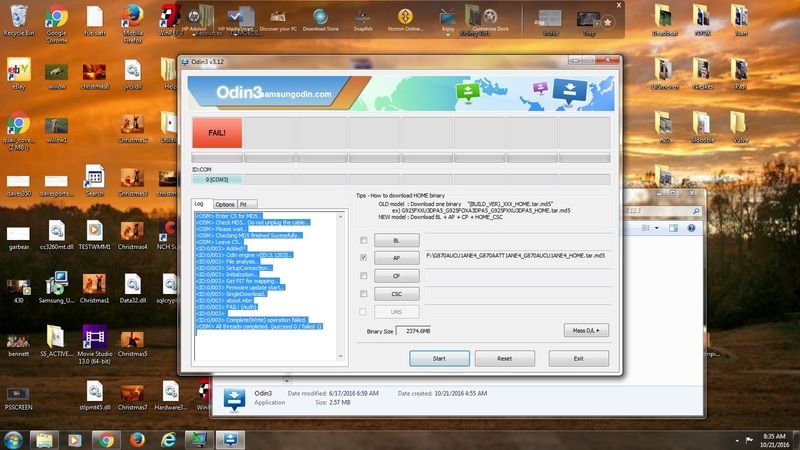Select the SS_ACTIVE... folder on the desktop
This screenshot has height=450, width=800.
click(x=57, y=341)
